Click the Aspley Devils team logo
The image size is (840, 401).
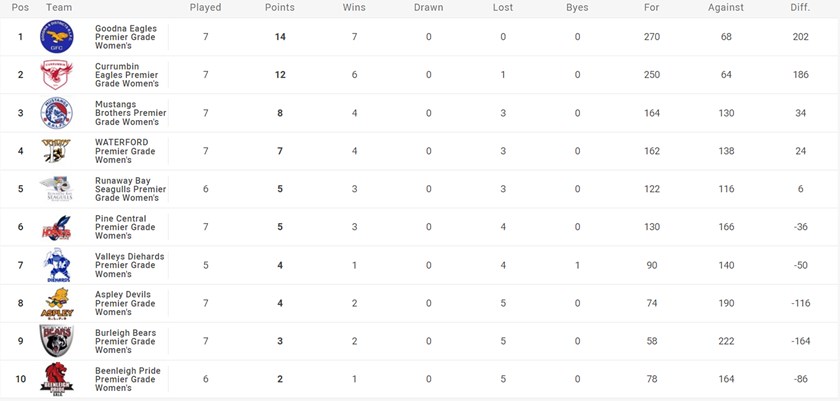point(56,303)
